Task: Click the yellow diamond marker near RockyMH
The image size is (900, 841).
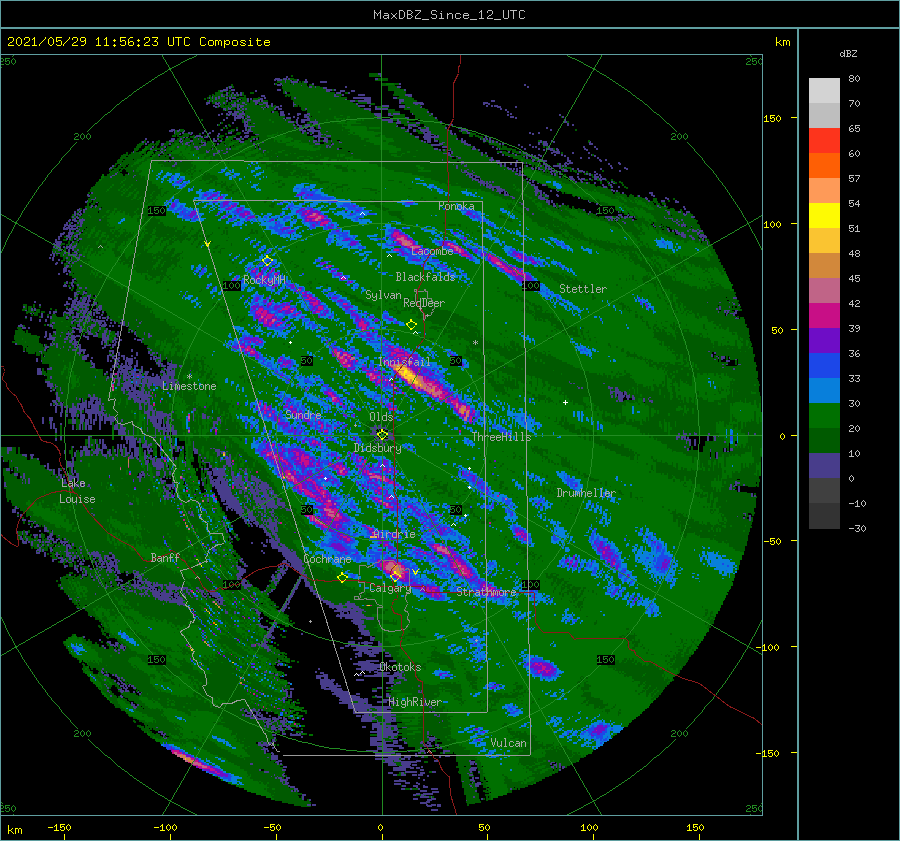Action: 267,261
